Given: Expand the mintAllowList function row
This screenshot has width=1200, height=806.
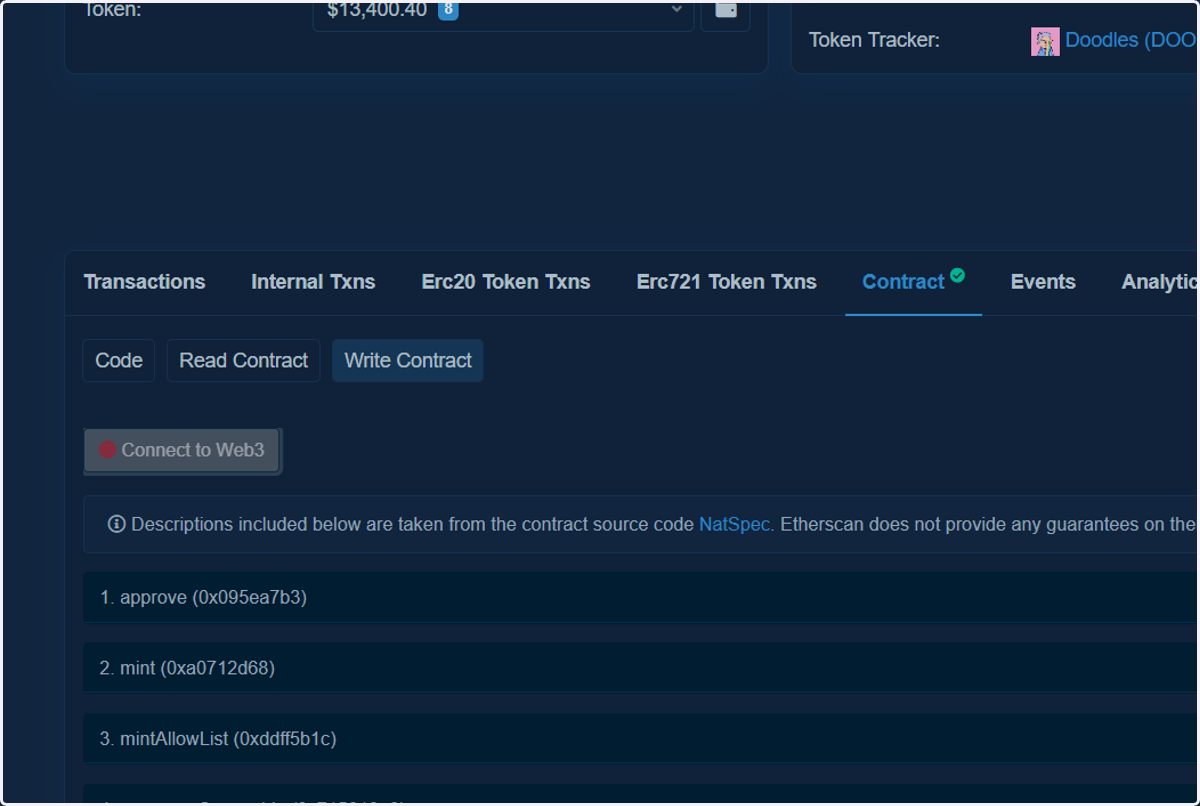Looking at the screenshot, I should pos(640,739).
